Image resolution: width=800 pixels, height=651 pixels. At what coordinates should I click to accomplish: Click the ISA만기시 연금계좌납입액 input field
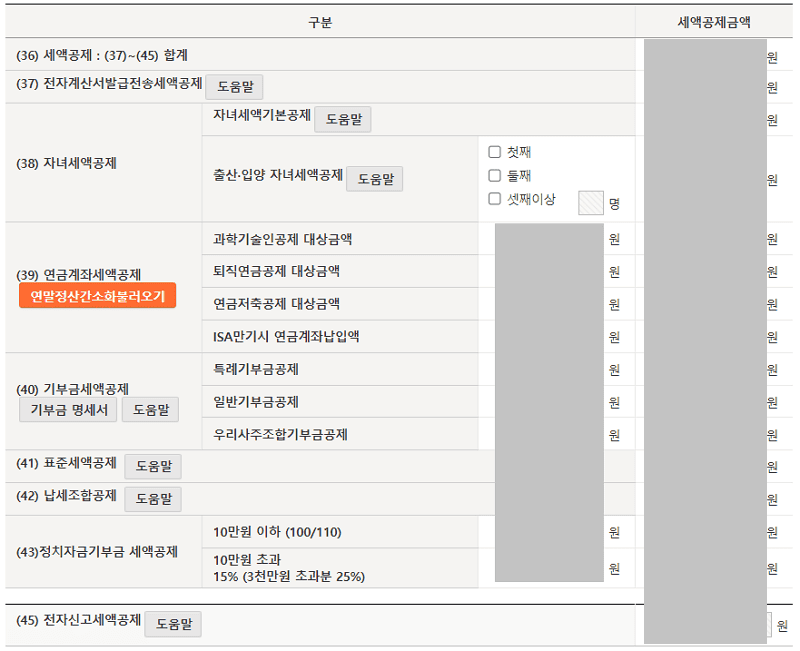(x=549, y=337)
